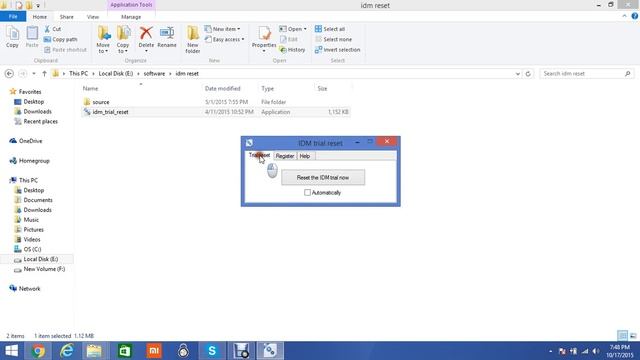
Task: Collapse the ribbon with the chevron
Action: (624, 16)
